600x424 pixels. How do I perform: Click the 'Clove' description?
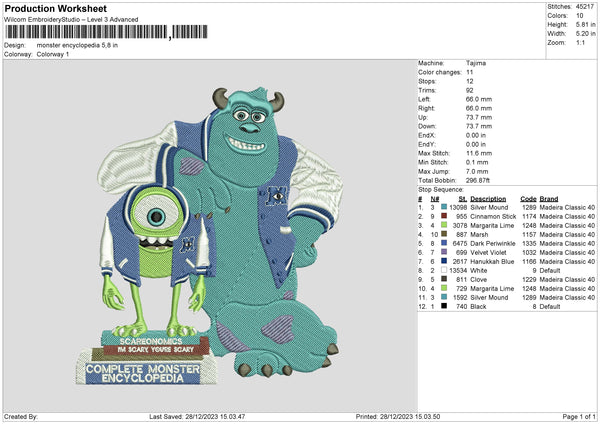[478, 280]
